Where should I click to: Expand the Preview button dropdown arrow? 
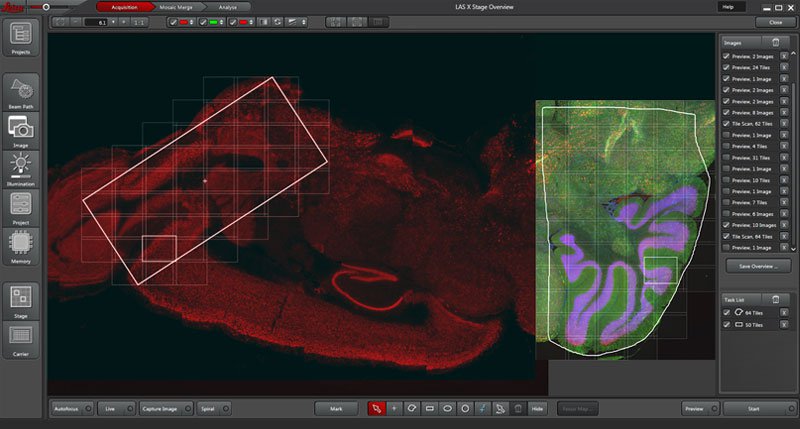[x=713, y=408]
